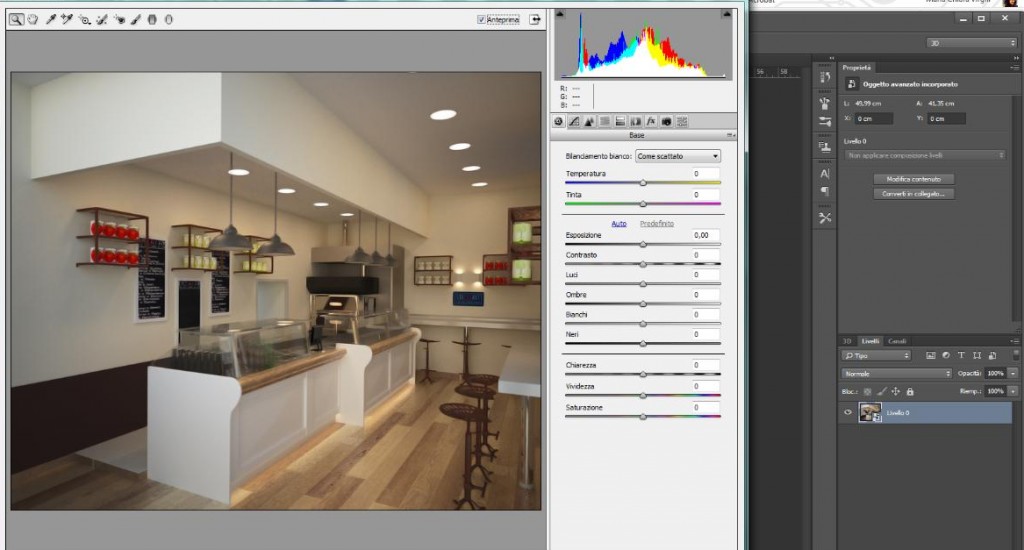This screenshot has width=1024, height=550.
Task: Open the Split Toning panel tab
Action: click(x=620, y=121)
